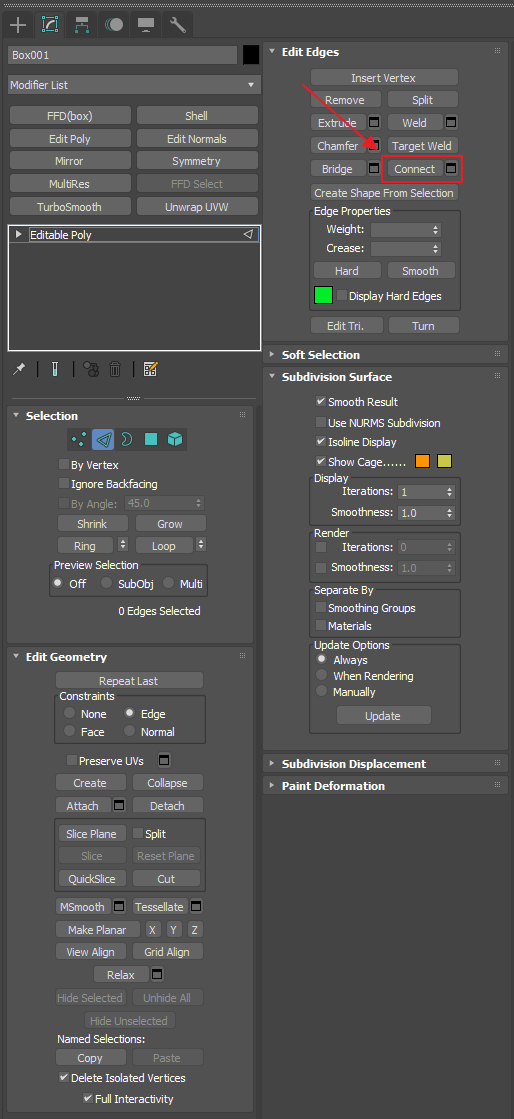Screen dimensions: 514x1119
Task: Open Extrude settings box
Action: tap(374, 123)
